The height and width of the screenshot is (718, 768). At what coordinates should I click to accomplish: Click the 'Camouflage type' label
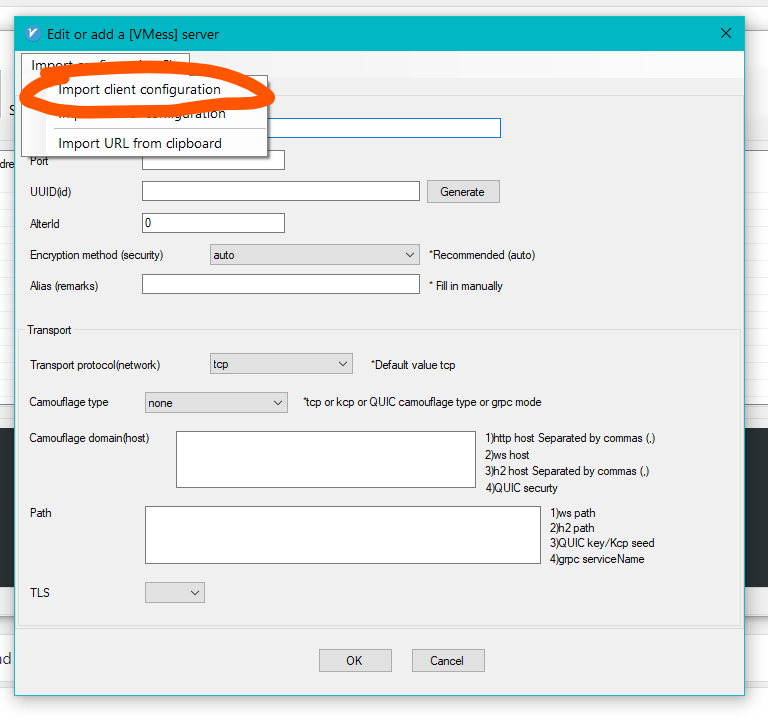point(69,402)
